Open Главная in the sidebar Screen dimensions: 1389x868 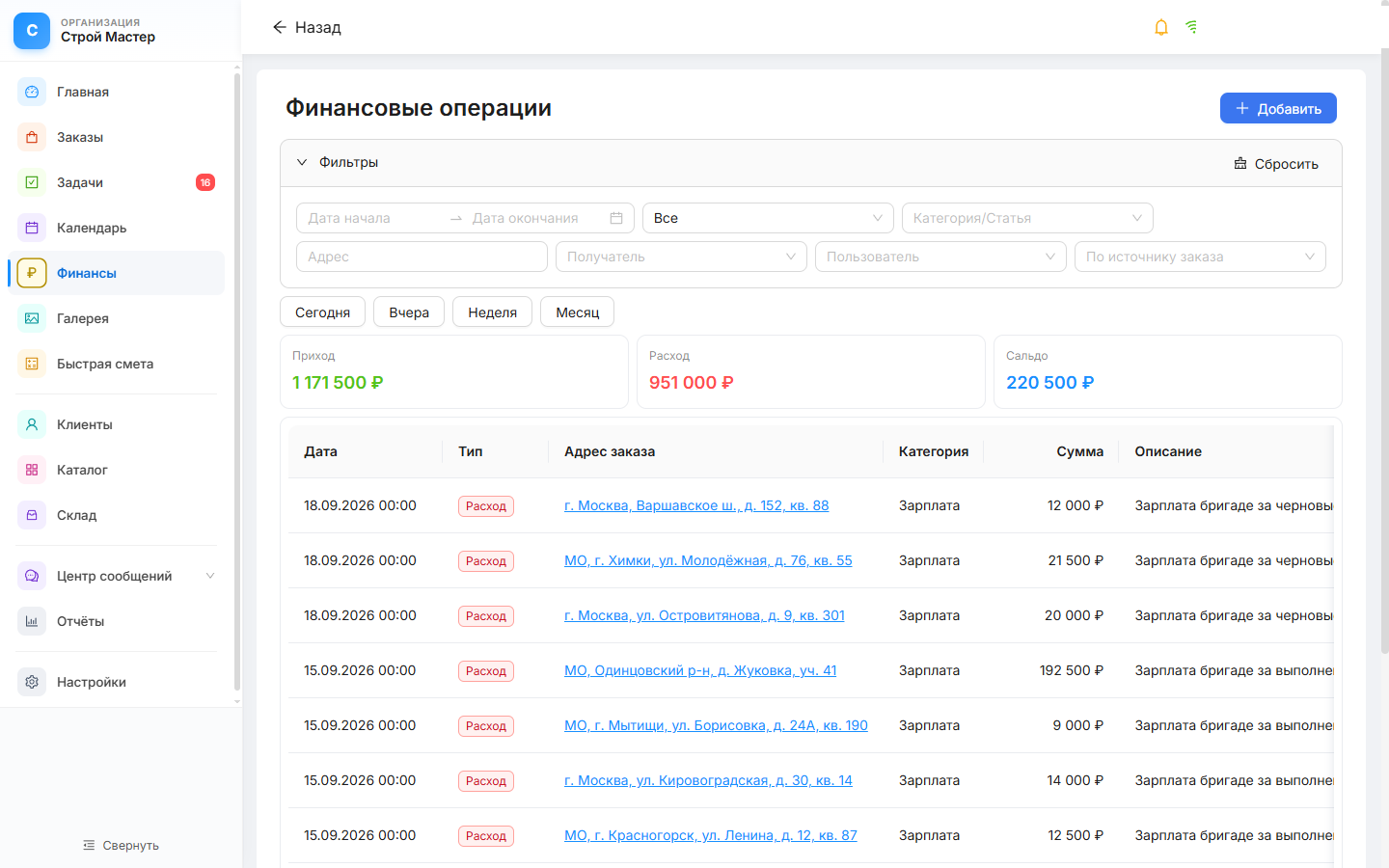[116, 92]
